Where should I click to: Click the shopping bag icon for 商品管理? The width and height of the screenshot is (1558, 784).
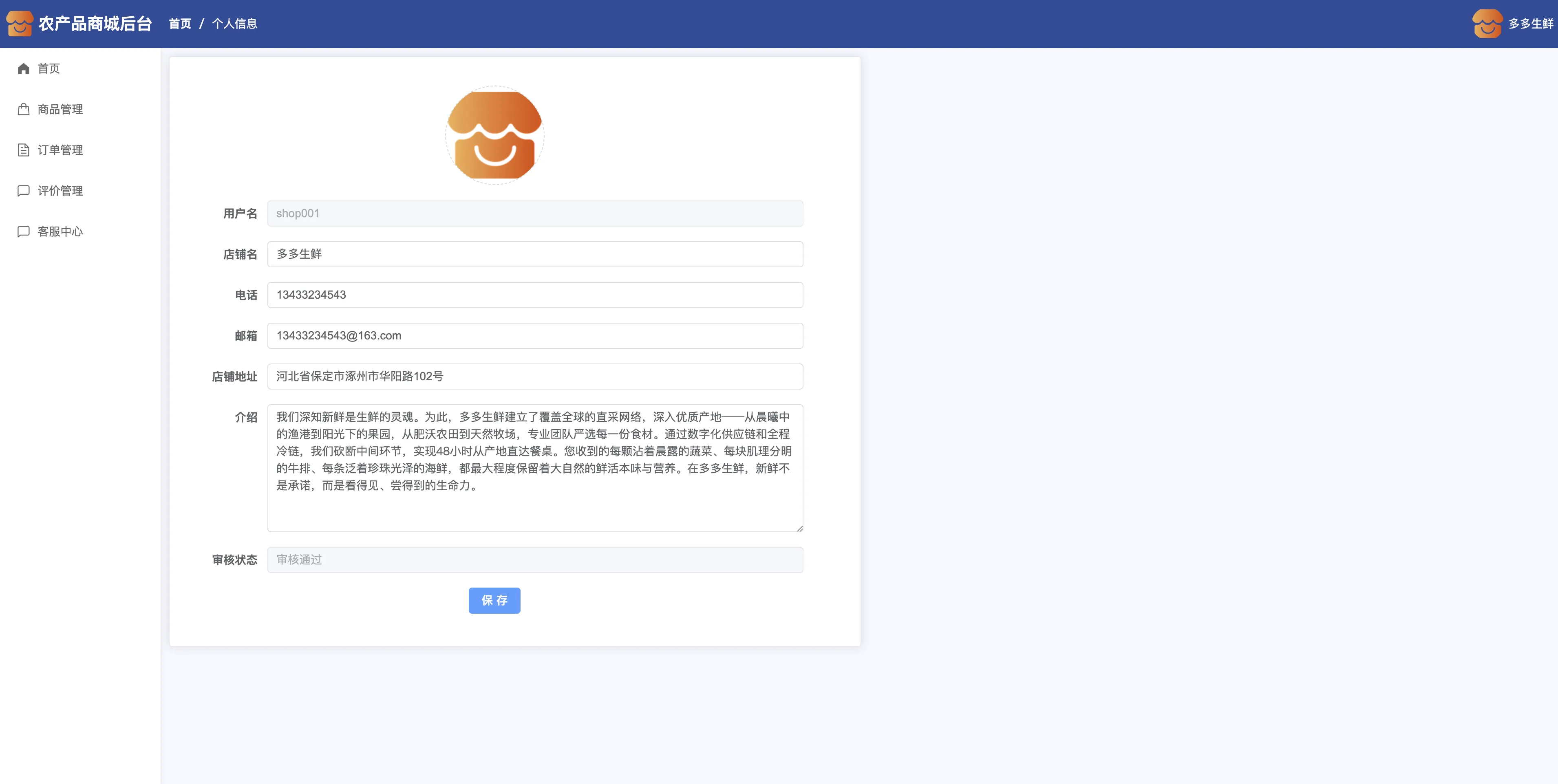click(24, 109)
